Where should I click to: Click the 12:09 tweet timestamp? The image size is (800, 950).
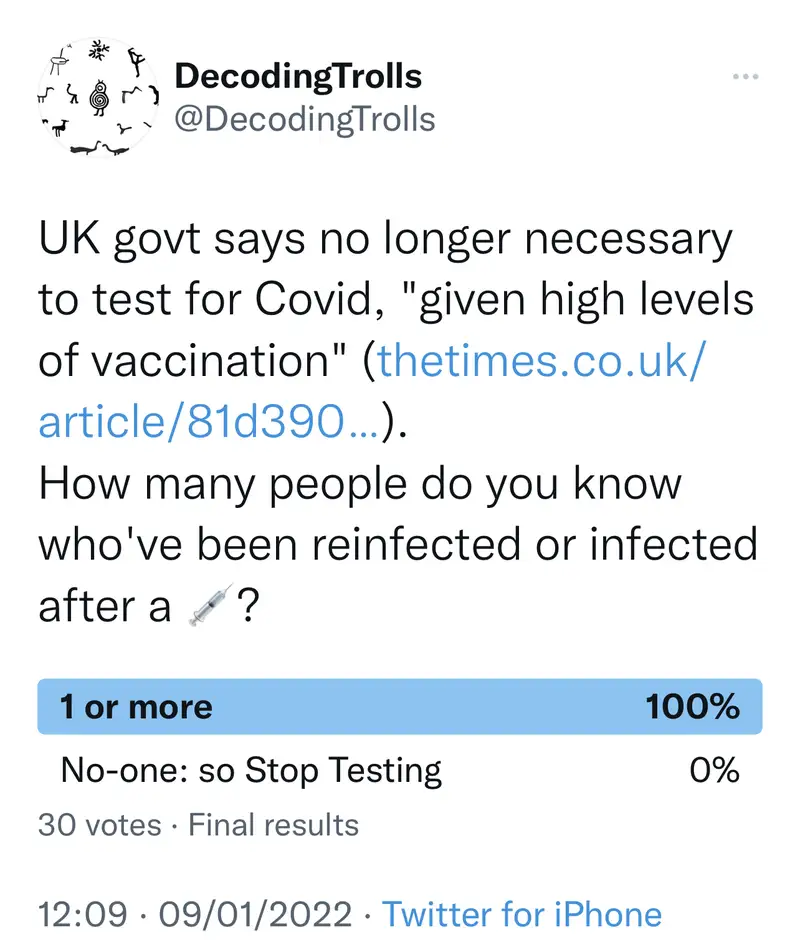click(x=80, y=914)
